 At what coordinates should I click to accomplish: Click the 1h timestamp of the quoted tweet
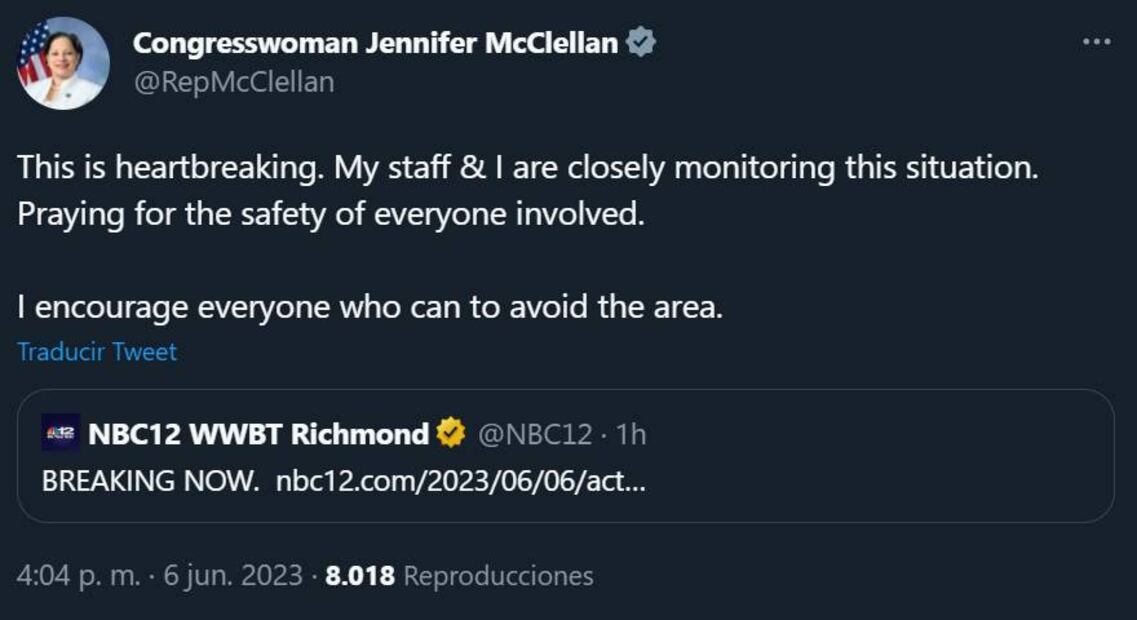[631, 434]
